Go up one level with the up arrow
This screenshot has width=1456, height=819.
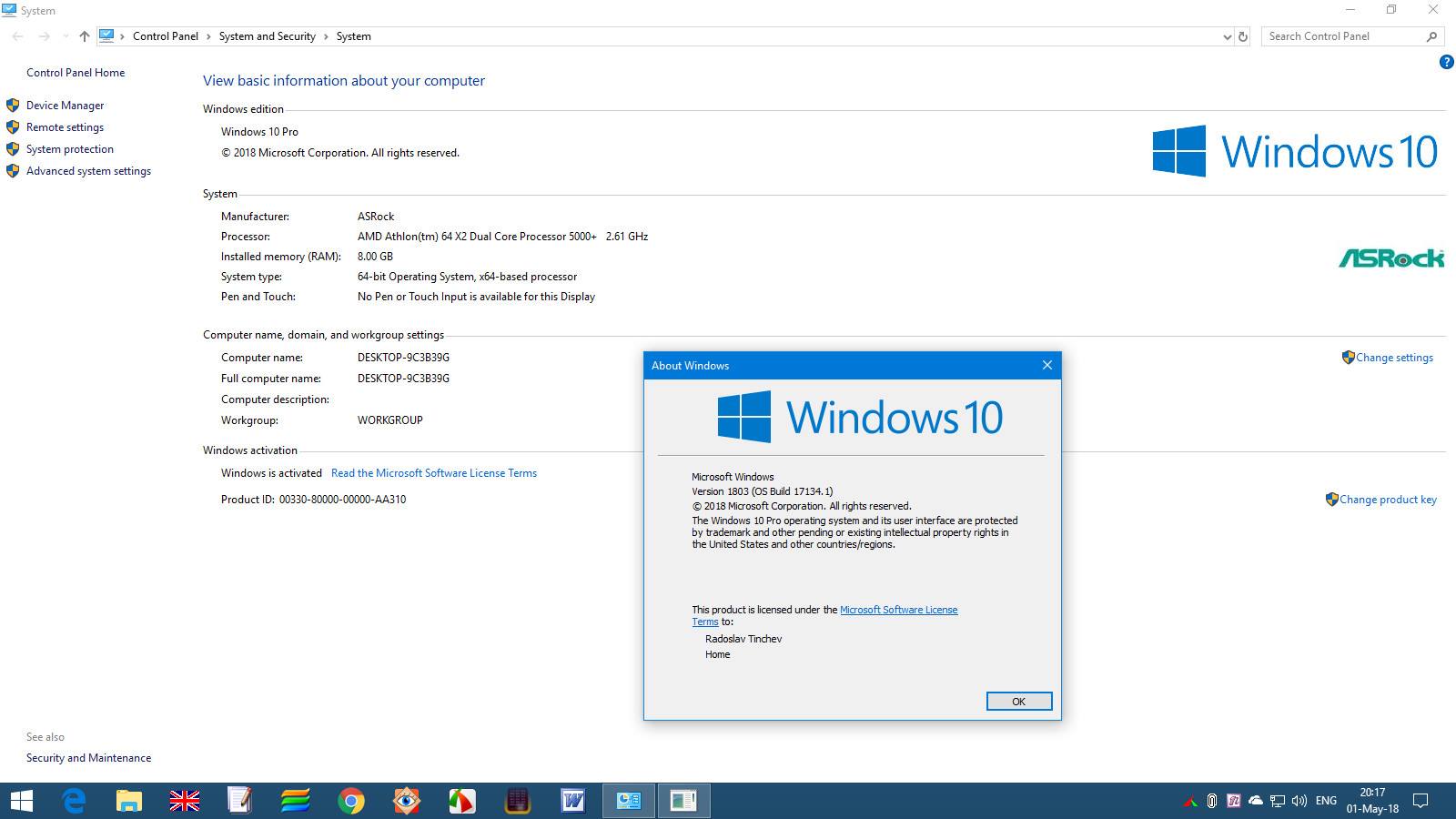coord(84,36)
